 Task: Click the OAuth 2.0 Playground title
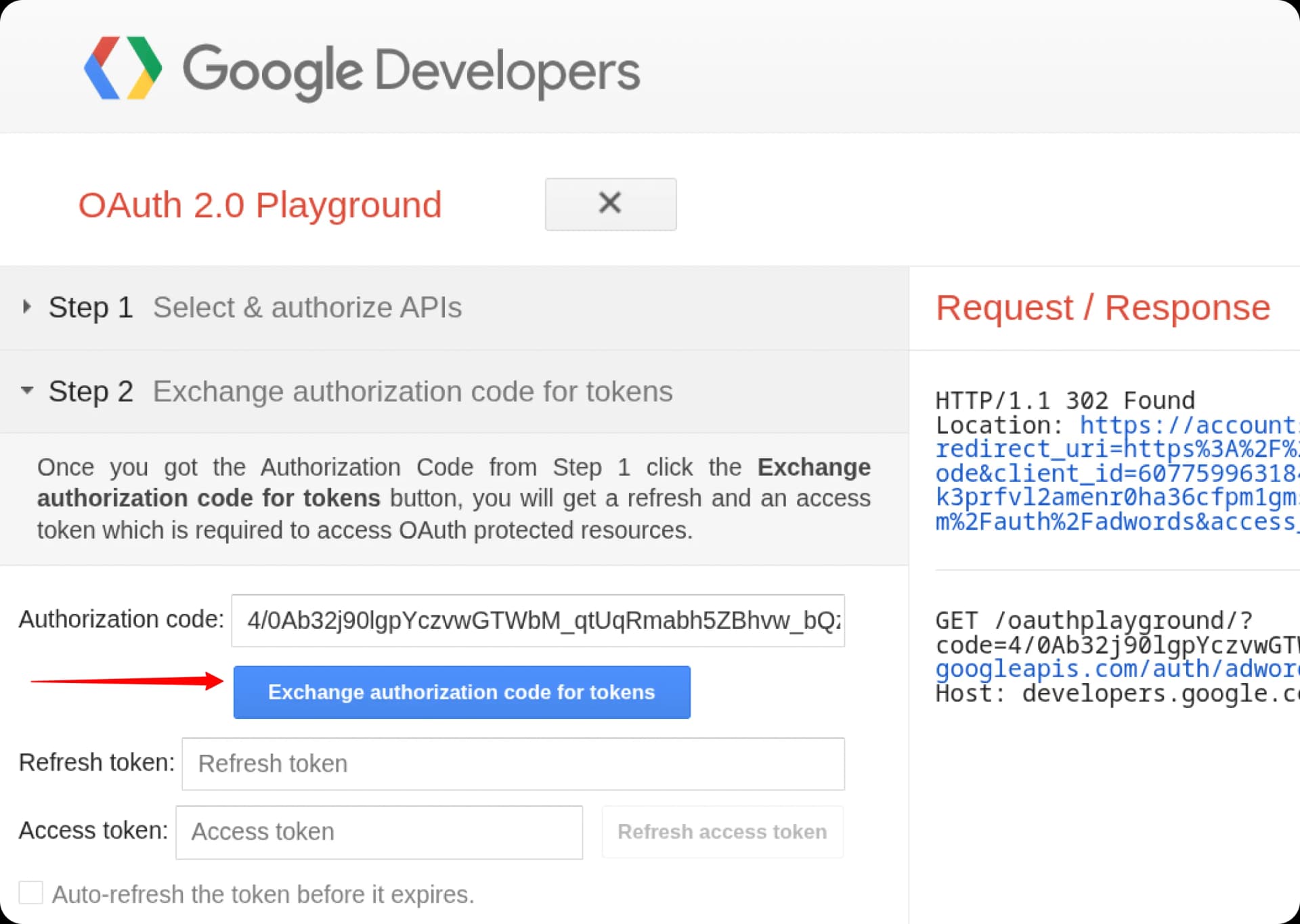[260, 205]
